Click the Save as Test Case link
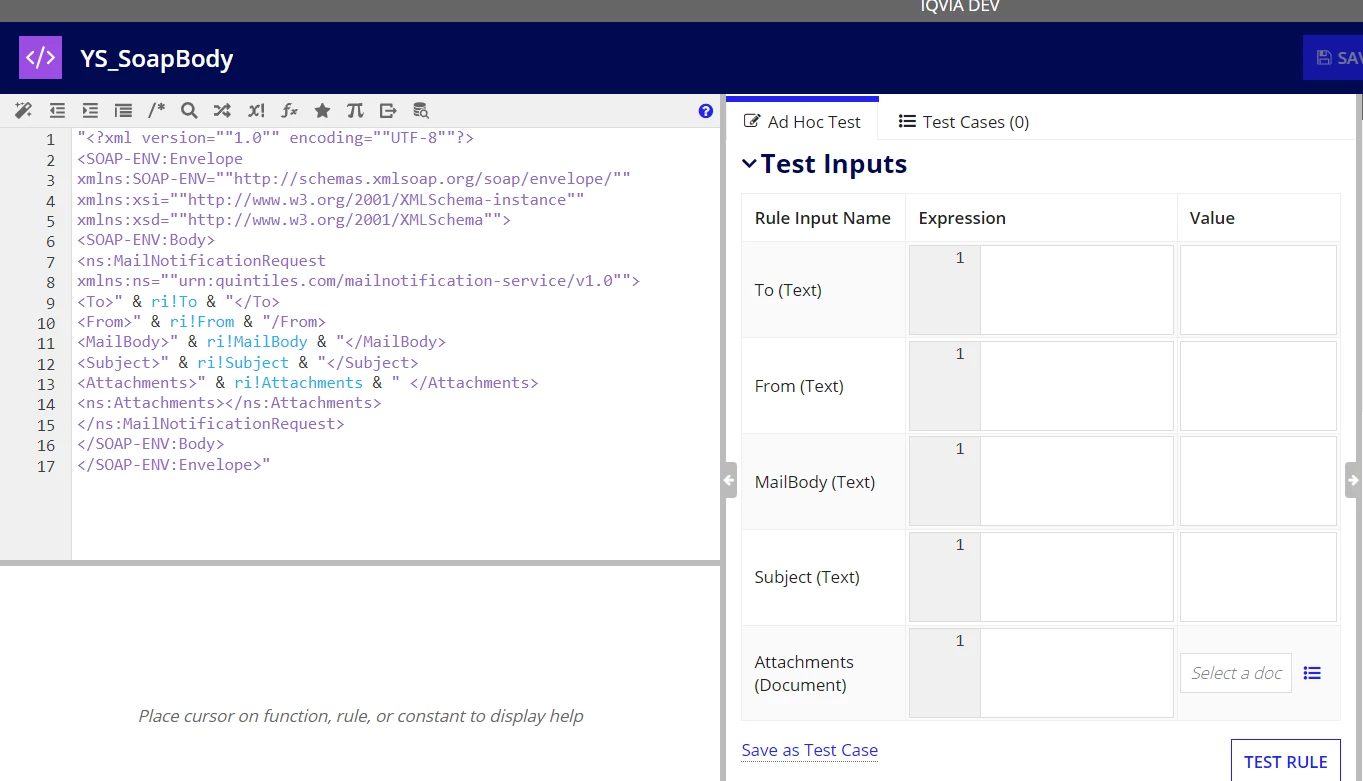The image size is (1363, 781). [x=810, y=750]
